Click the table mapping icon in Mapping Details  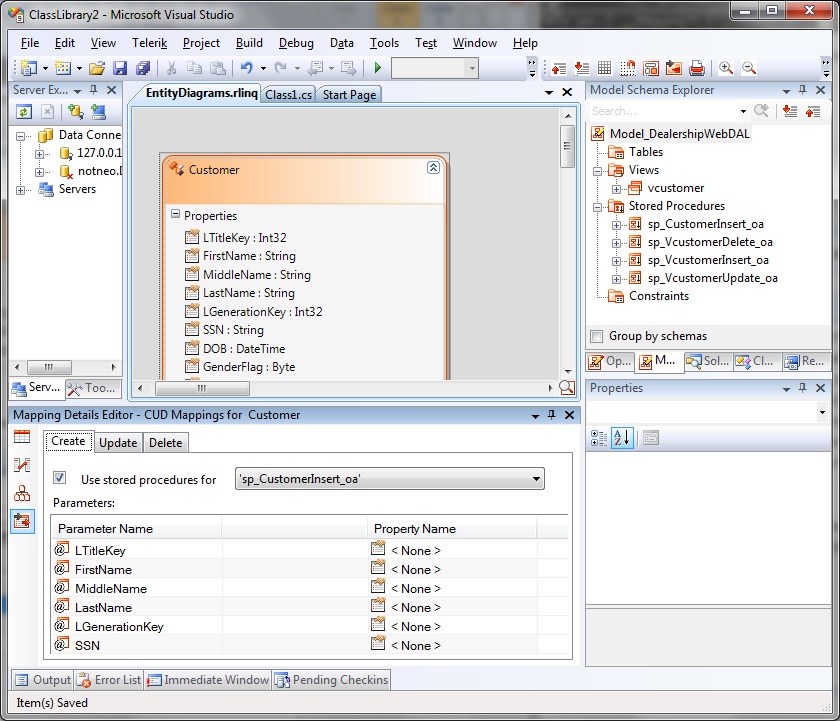pyautogui.click(x=22, y=436)
